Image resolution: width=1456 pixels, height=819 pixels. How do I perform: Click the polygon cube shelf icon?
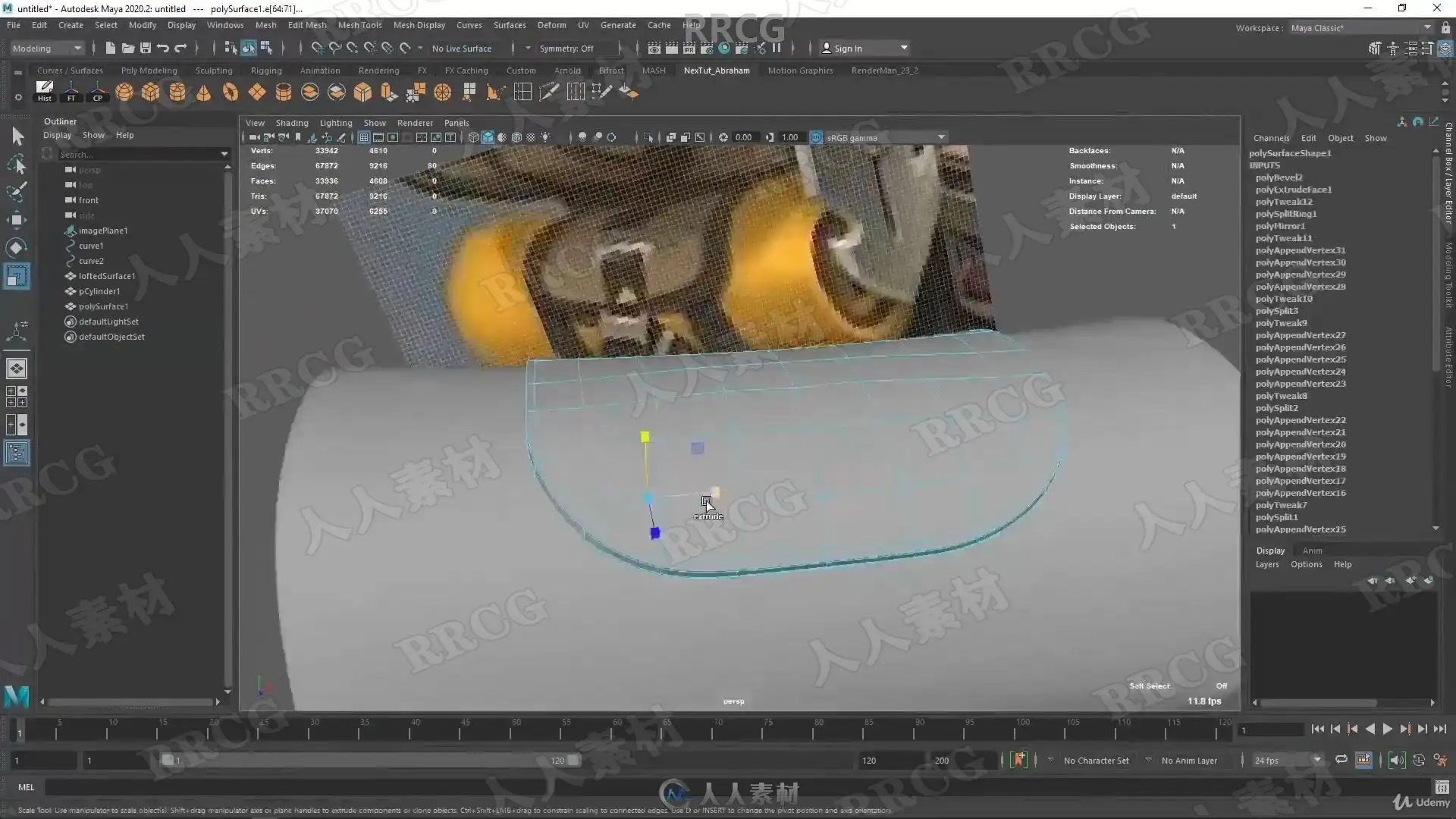pyautogui.click(x=151, y=93)
